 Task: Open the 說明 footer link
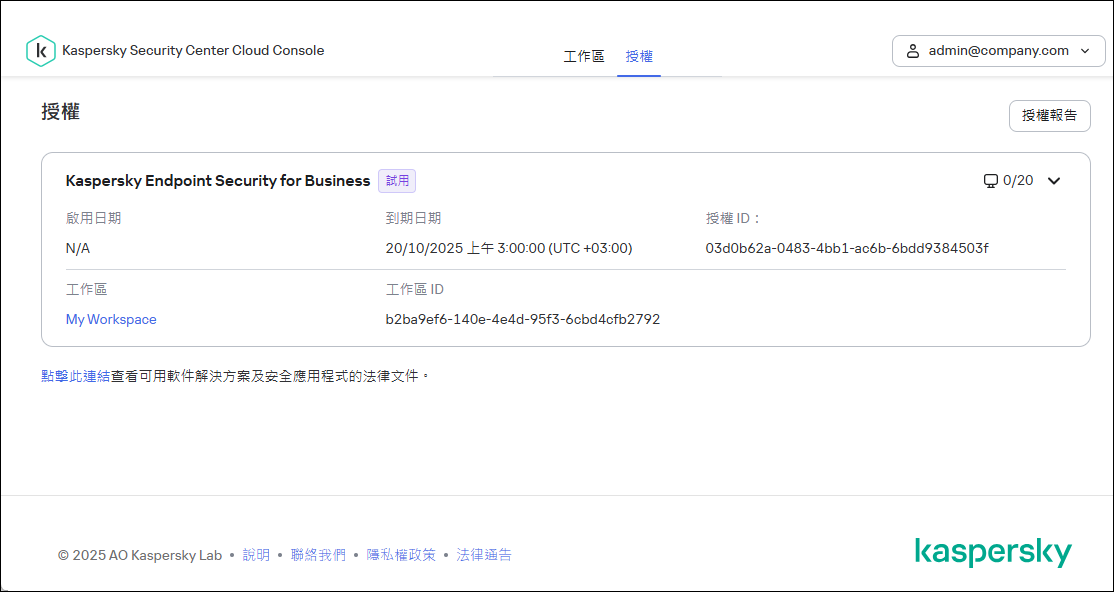point(256,555)
